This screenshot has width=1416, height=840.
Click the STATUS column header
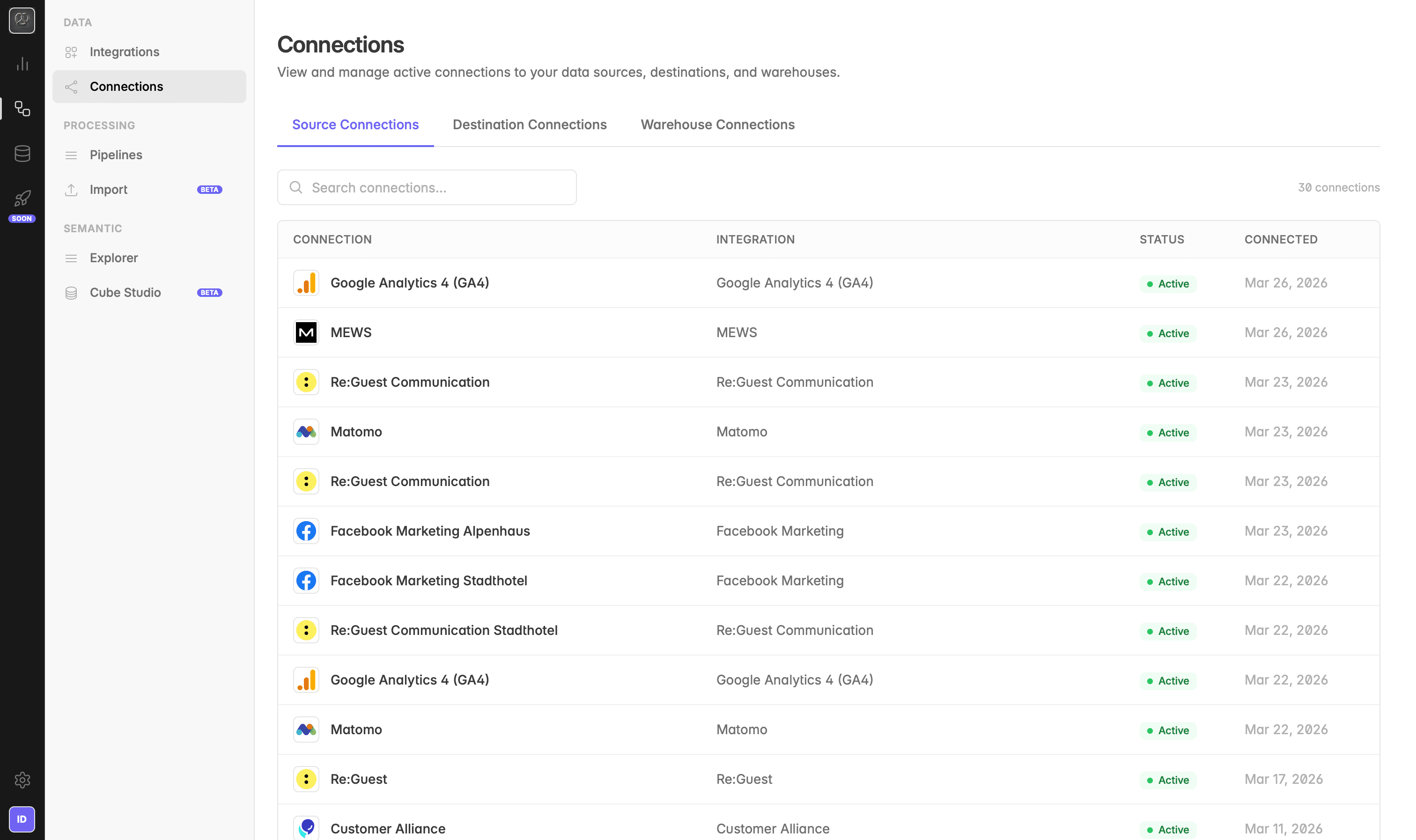[1162, 239]
